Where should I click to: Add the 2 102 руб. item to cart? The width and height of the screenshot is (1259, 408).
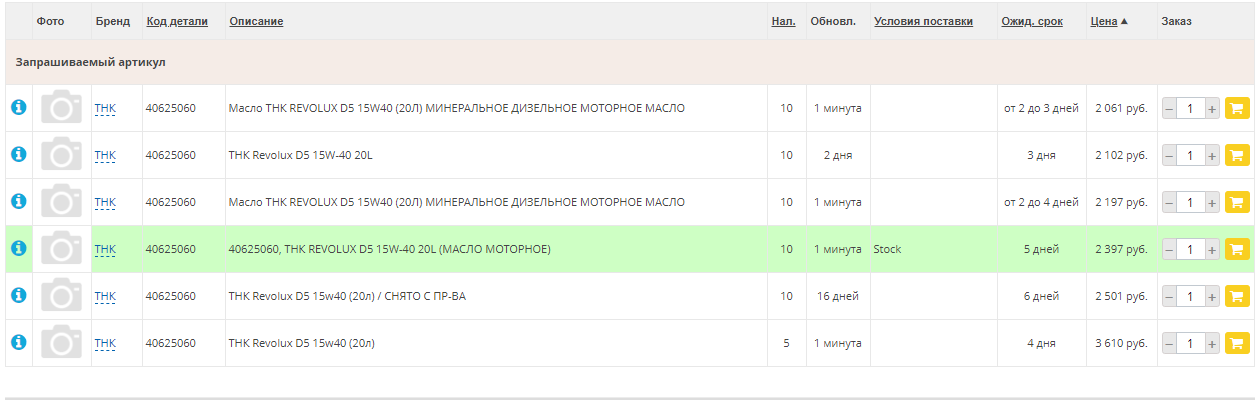(1237, 155)
